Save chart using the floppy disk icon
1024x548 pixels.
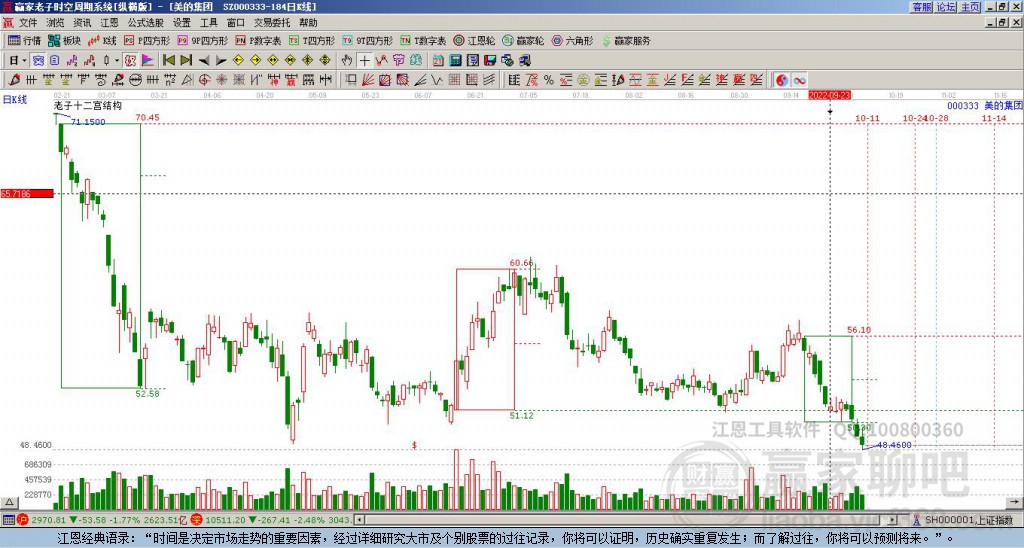(x=490, y=61)
